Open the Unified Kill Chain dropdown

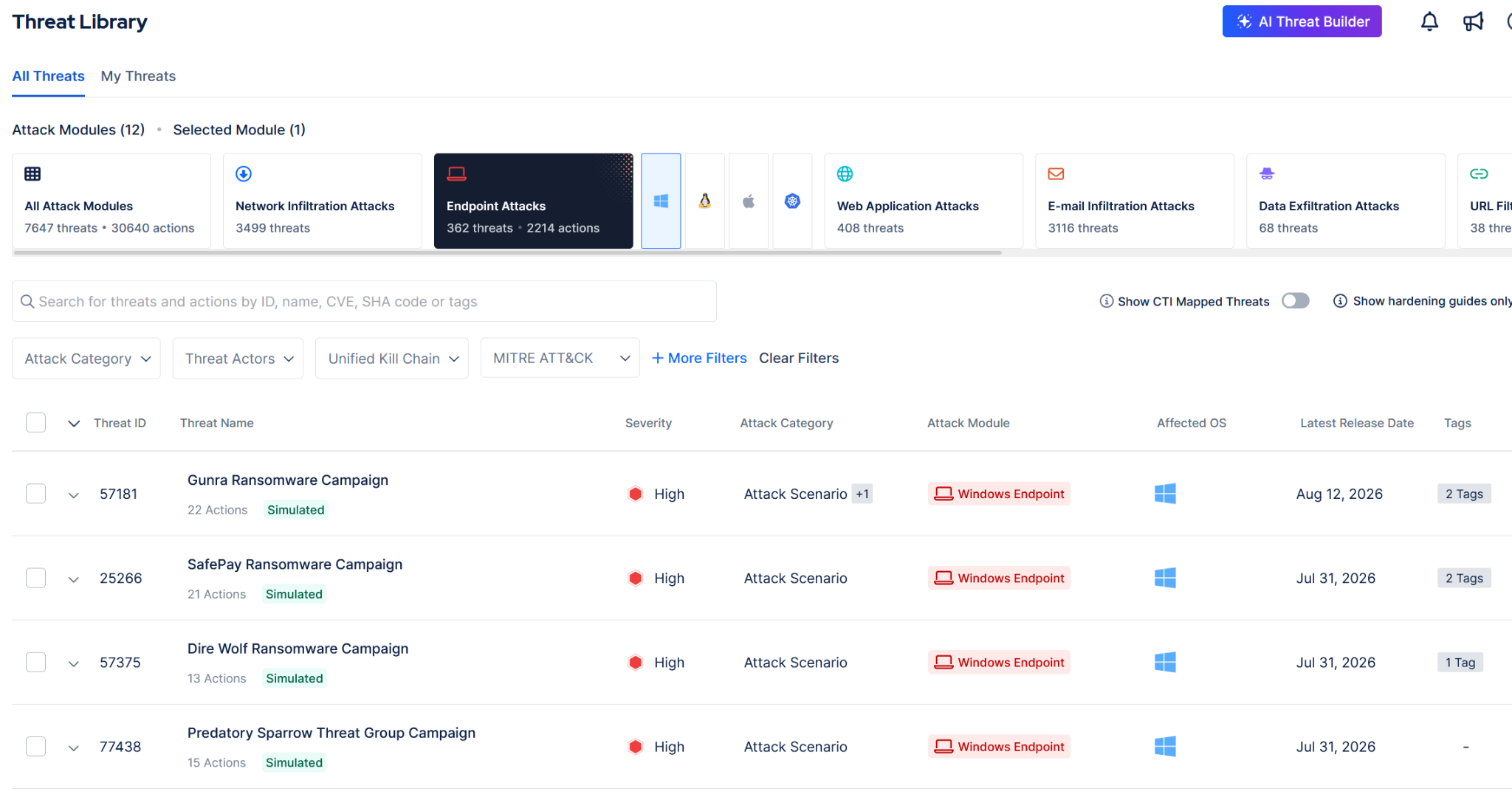click(392, 359)
